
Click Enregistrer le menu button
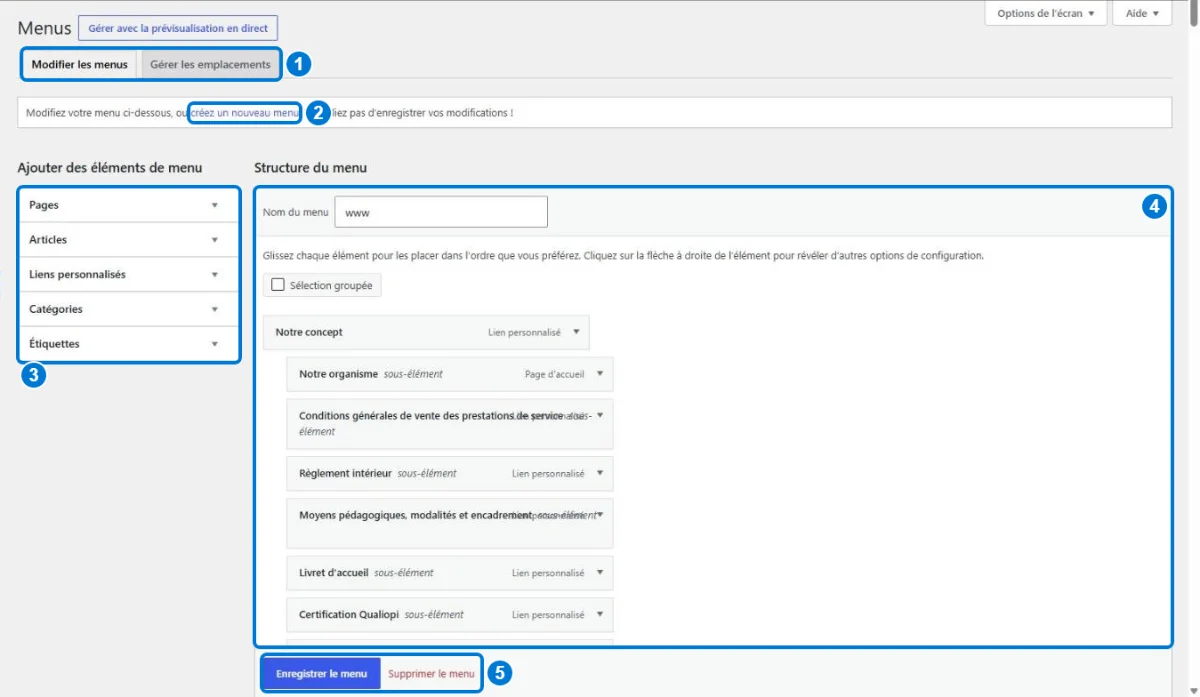[x=322, y=674]
